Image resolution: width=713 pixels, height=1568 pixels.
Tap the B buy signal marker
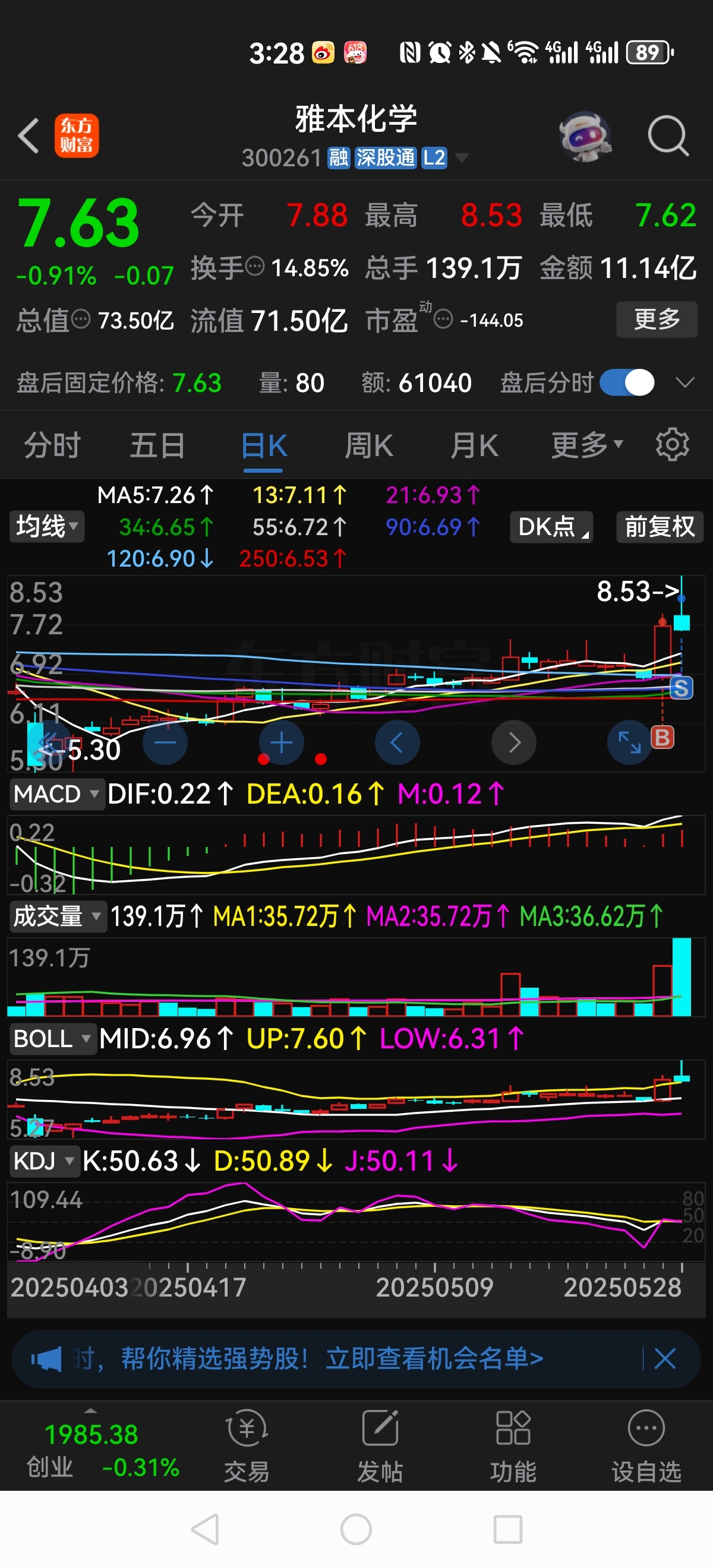(x=662, y=737)
